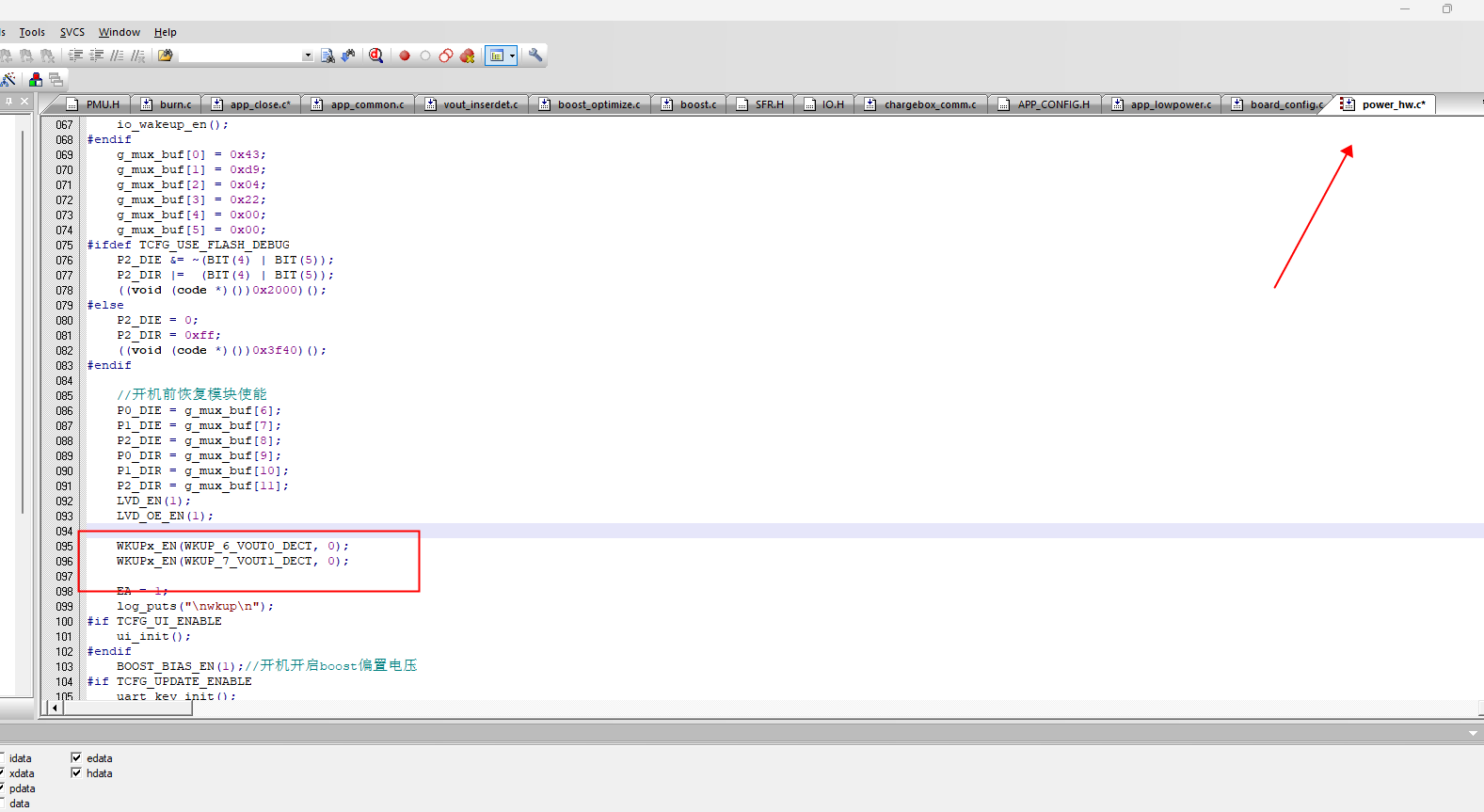The image size is (1484, 812).
Task: Insert a breakpoint using the red dot icon
Action: (405, 56)
